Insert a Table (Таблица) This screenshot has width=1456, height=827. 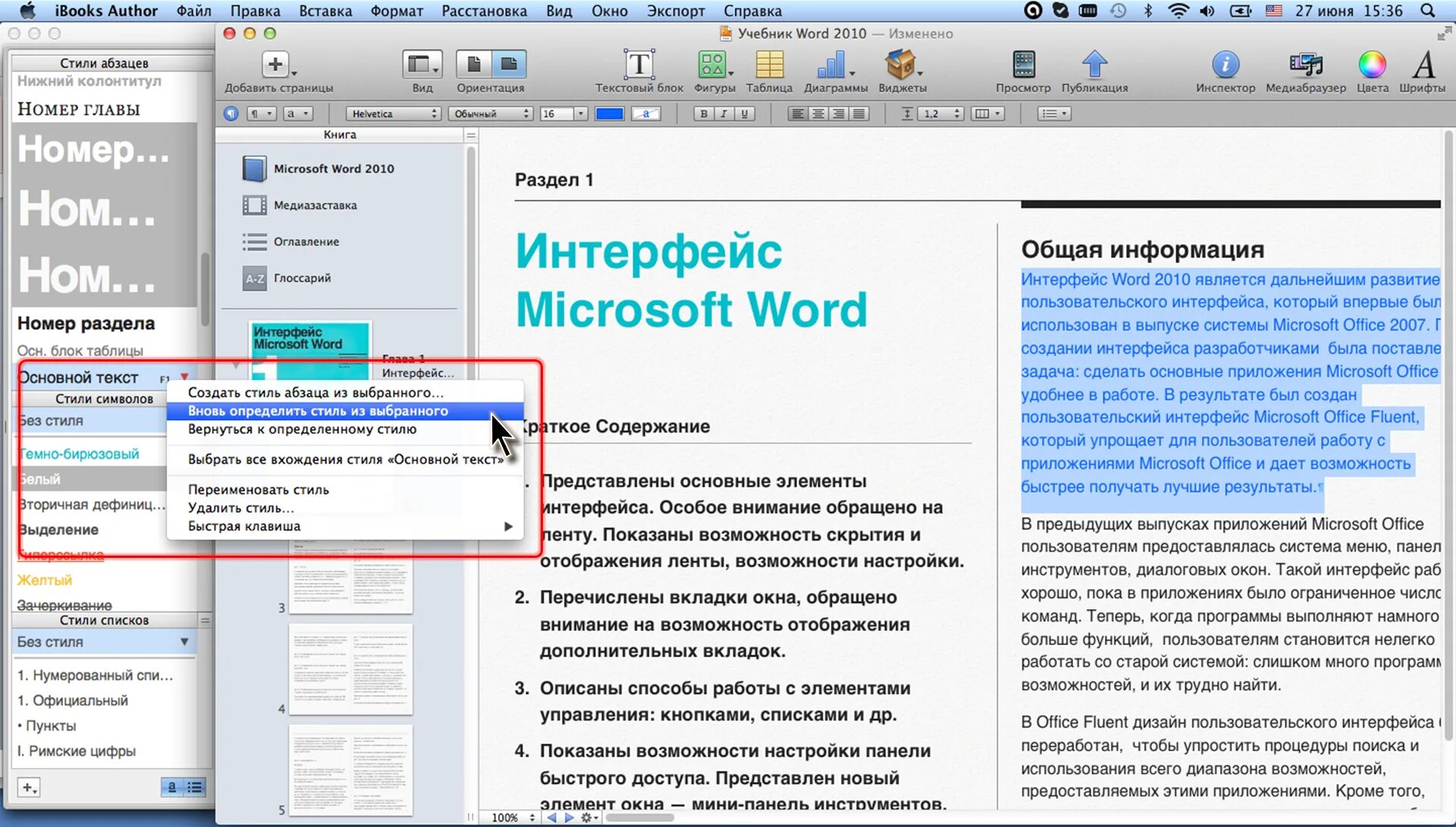point(769,66)
